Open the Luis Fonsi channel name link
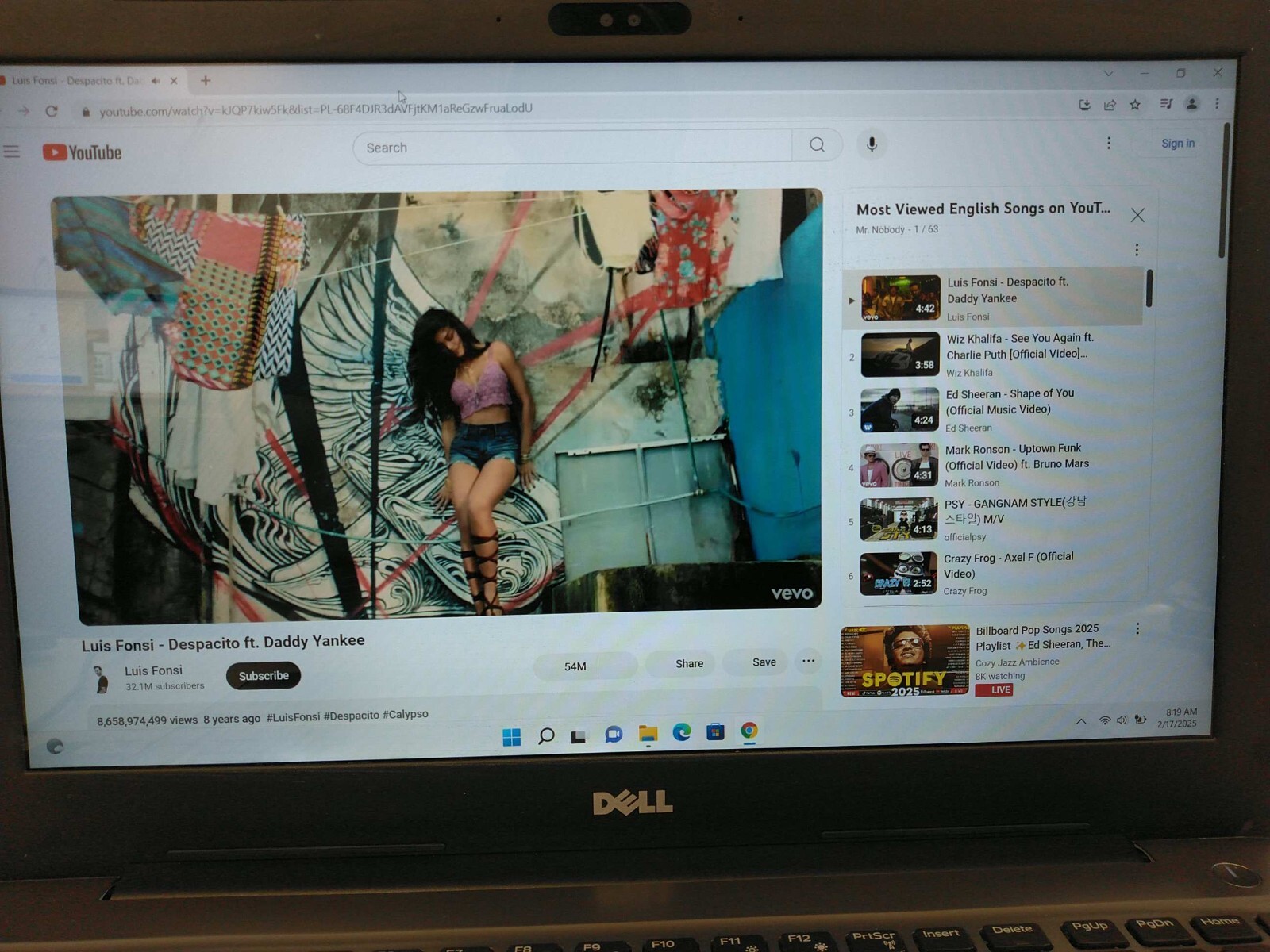The width and height of the screenshot is (1270, 952). click(153, 670)
